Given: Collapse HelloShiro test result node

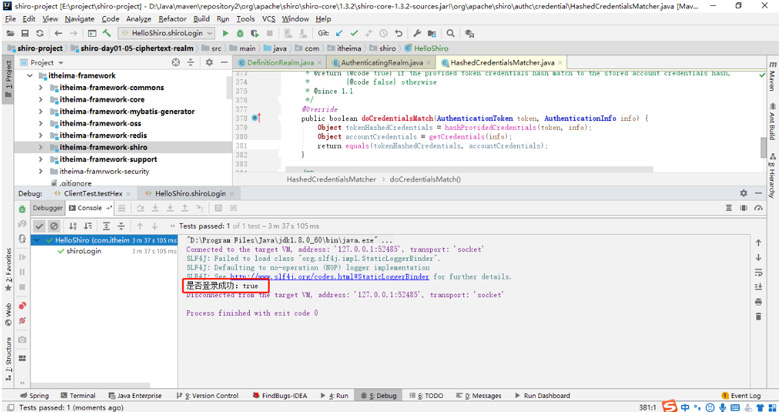Looking at the screenshot, I should tap(37, 240).
